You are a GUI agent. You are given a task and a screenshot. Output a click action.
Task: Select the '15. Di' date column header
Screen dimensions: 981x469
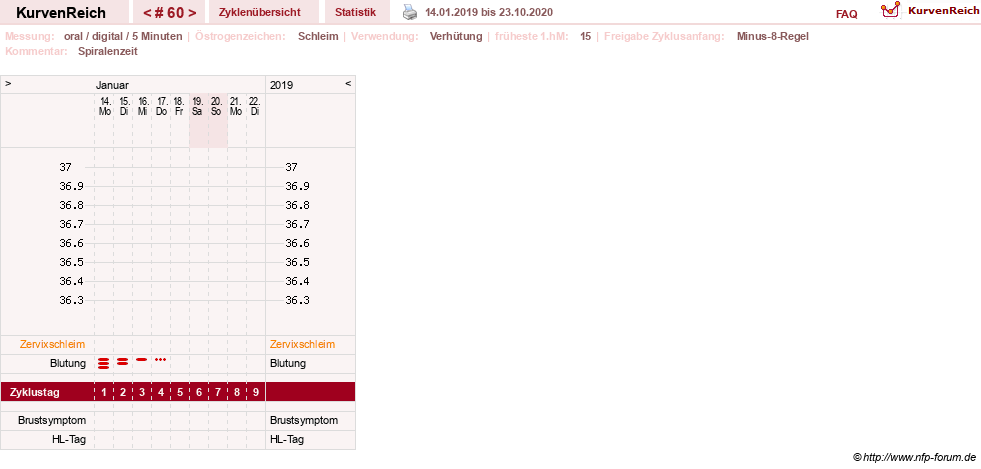click(123, 106)
